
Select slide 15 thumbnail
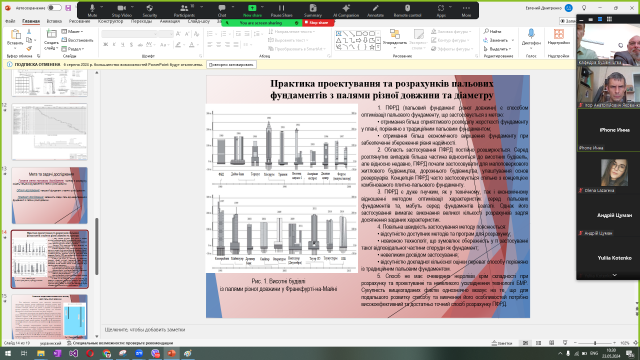click(50, 317)
